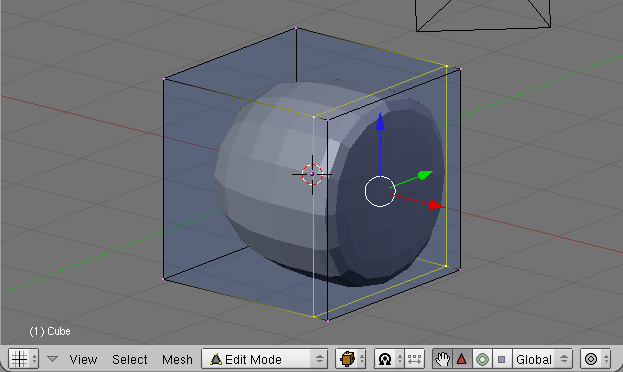Open the pivot point selector

pos(389,359)
